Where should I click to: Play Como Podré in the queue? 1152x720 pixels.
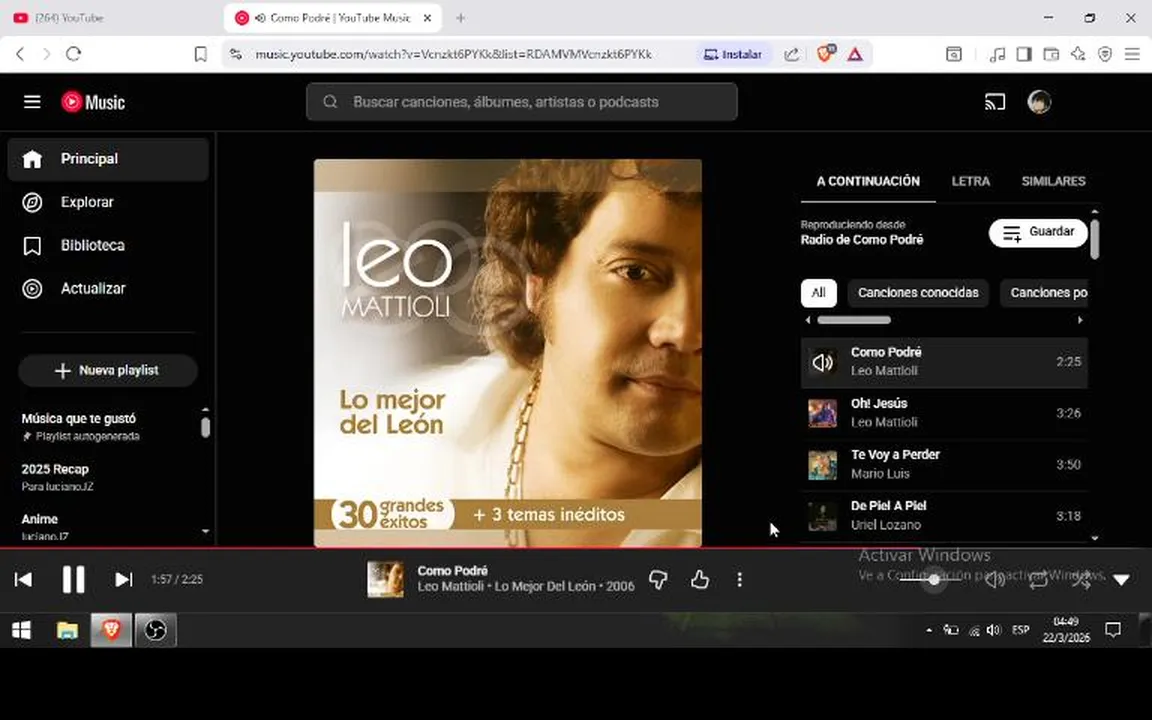(x=944, y=361)
